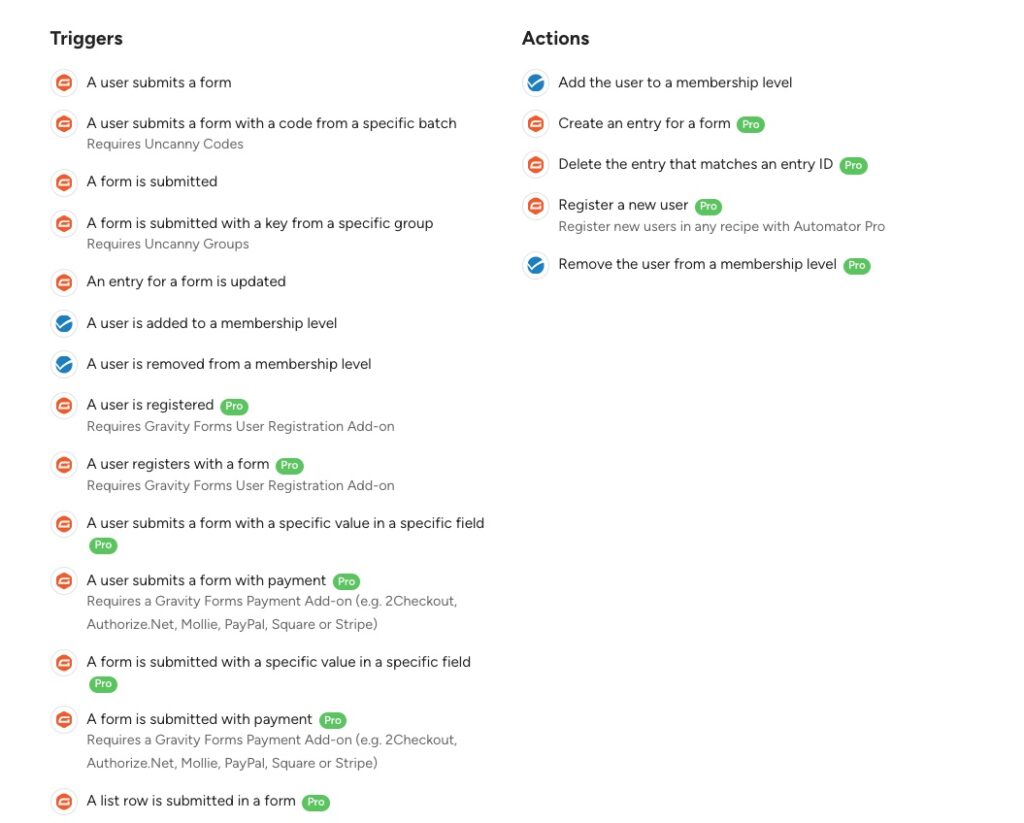
Task: Click the blue checkmark icon beside 'A user is added to a membership level'
Action: (64, 323)
